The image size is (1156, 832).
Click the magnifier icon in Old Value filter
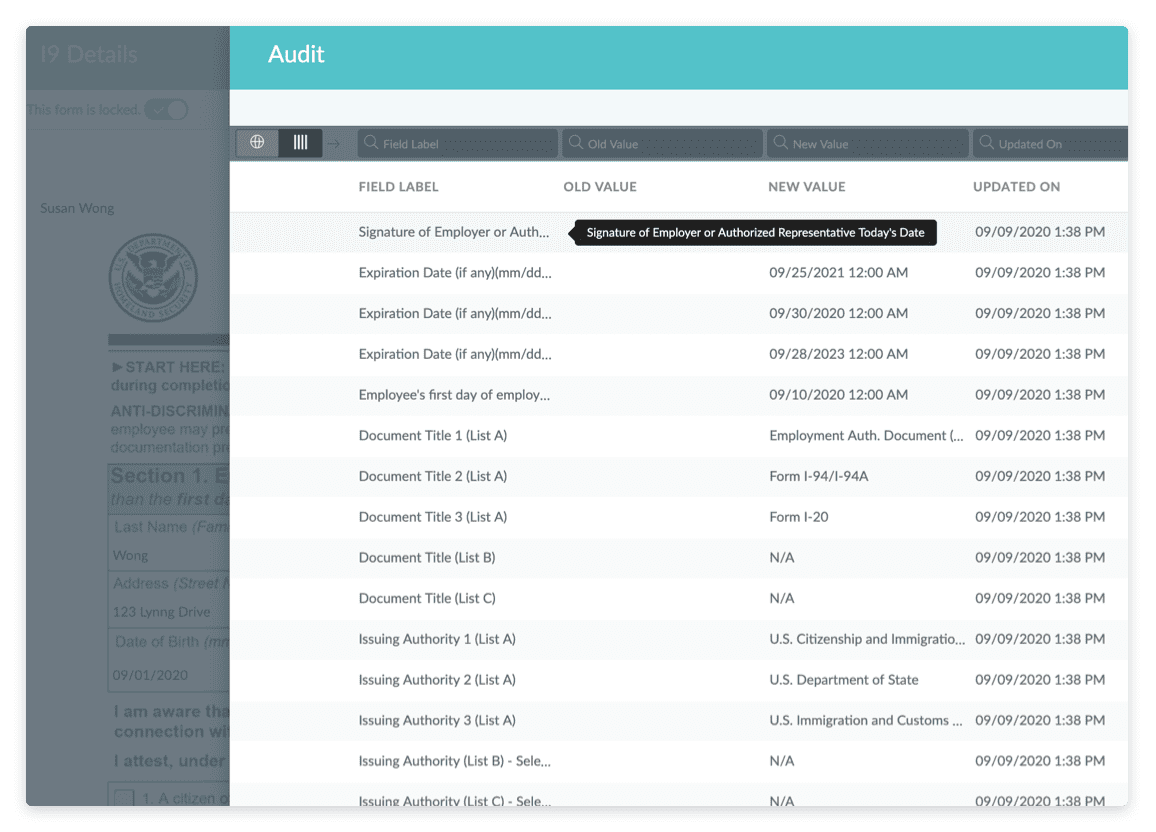[x=578, y=142]
